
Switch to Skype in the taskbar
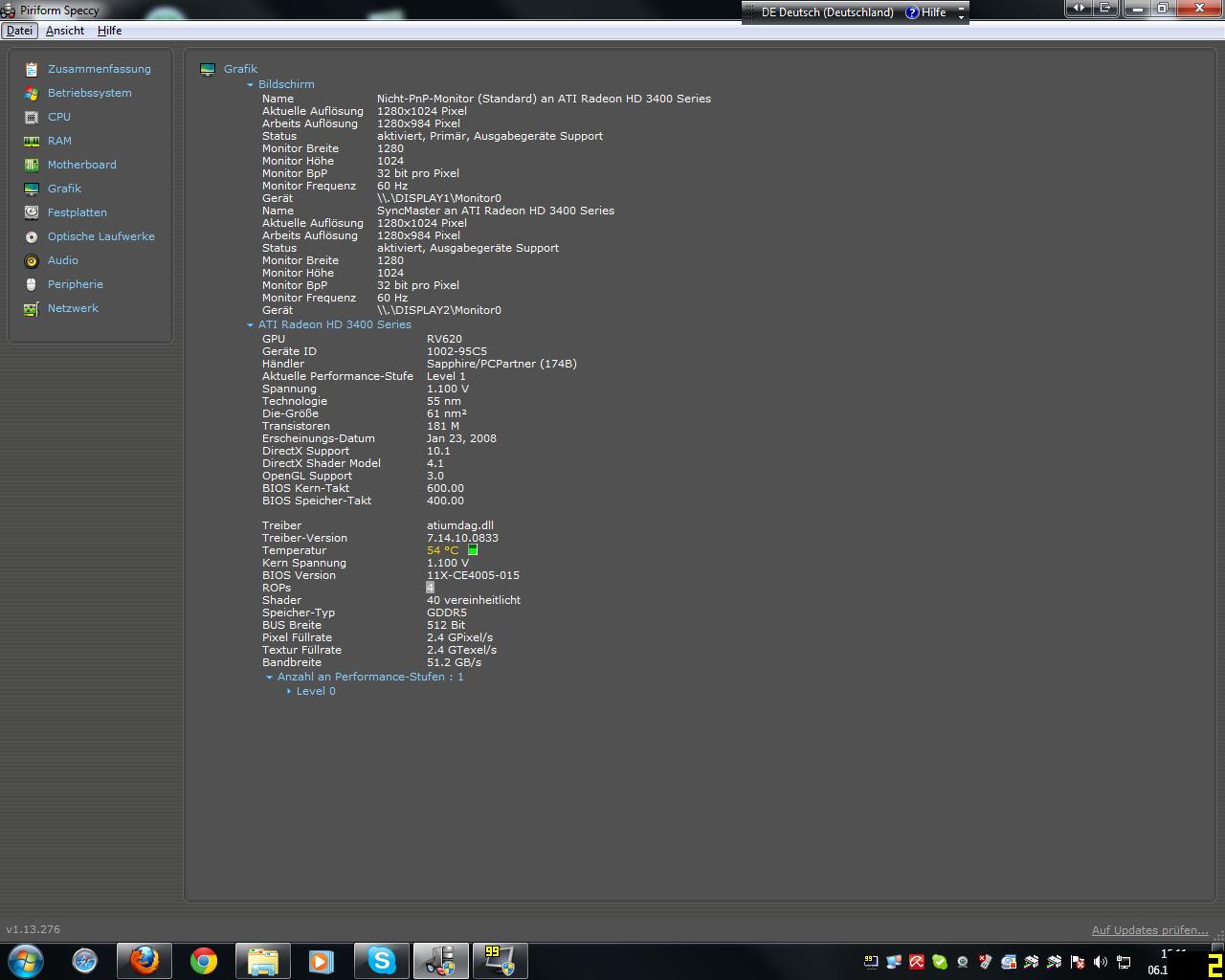(382, 961)
